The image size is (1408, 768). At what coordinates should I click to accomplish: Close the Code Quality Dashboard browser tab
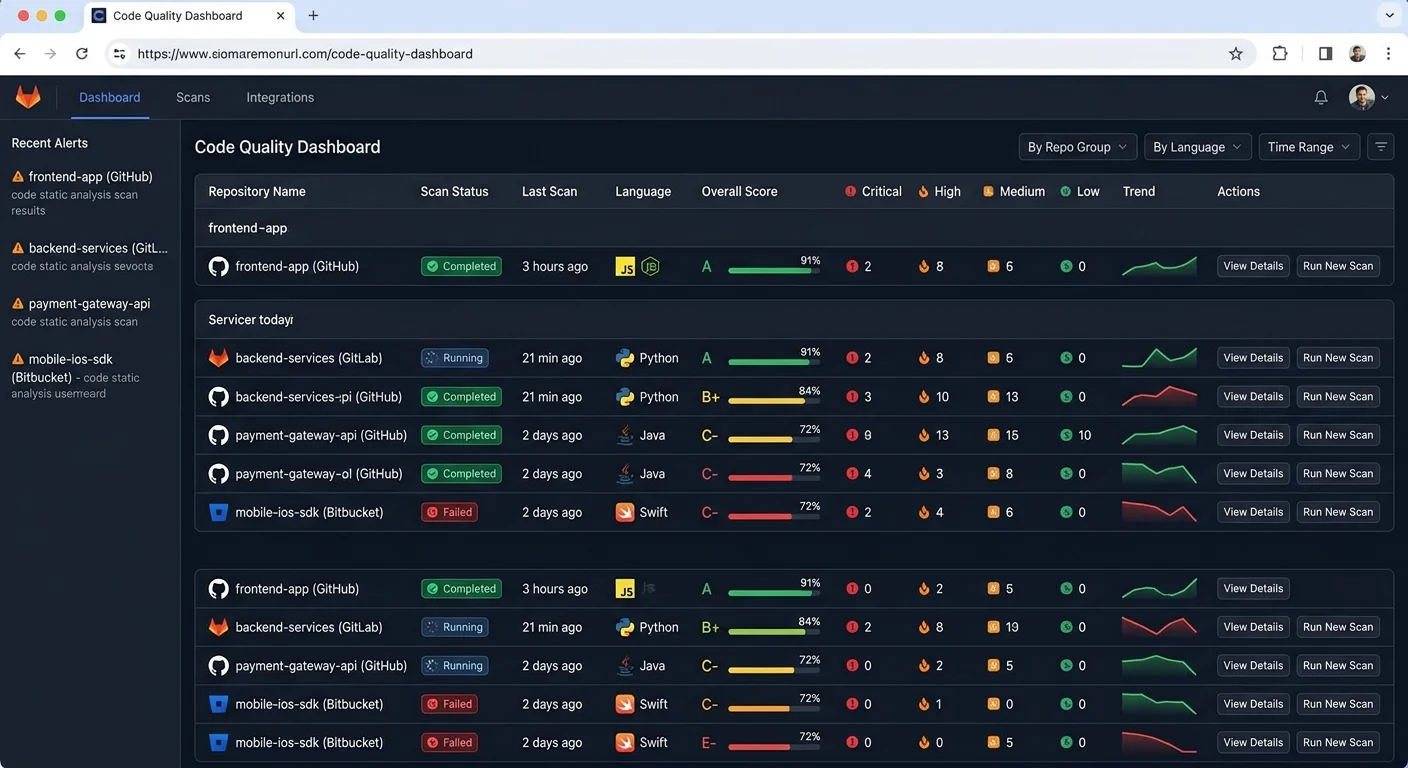pos(280,16)
